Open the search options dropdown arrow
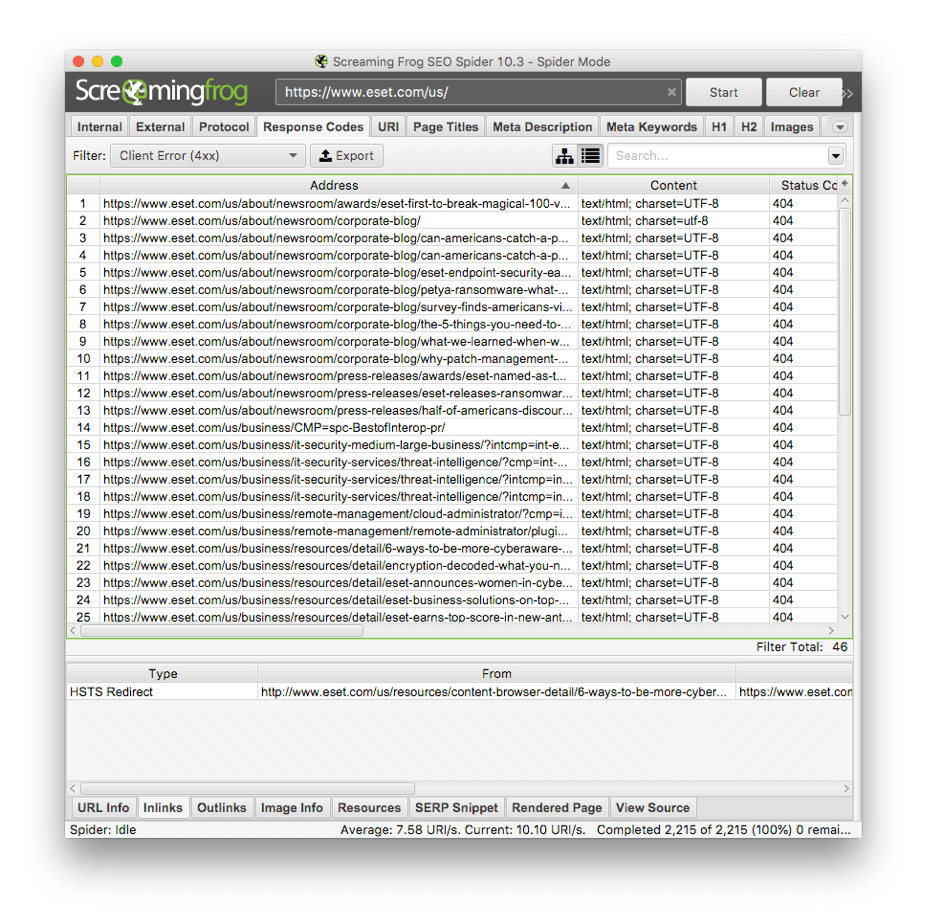Screen dimensions: 943x924 (836, 156)
